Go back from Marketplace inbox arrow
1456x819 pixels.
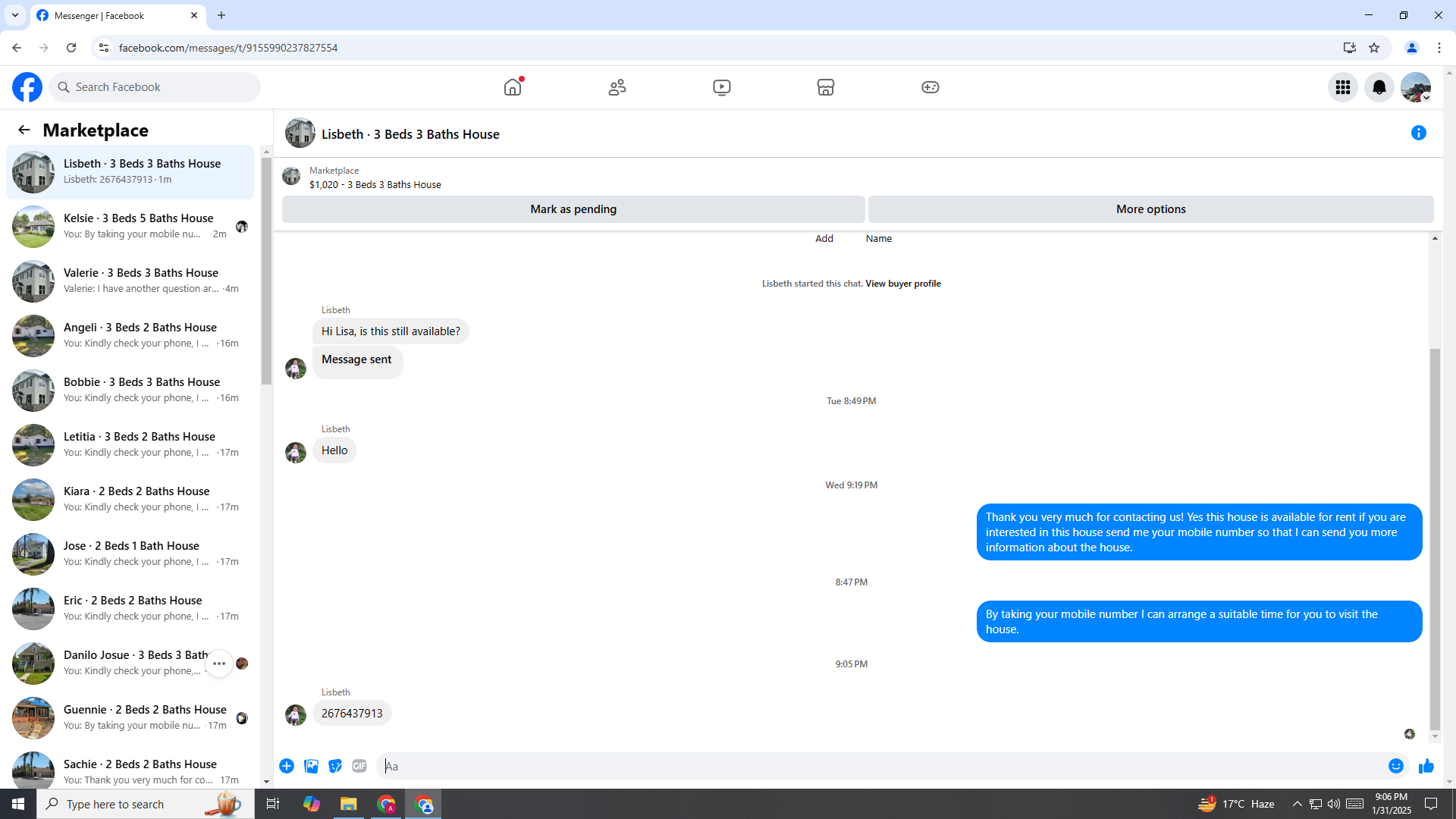24,130
